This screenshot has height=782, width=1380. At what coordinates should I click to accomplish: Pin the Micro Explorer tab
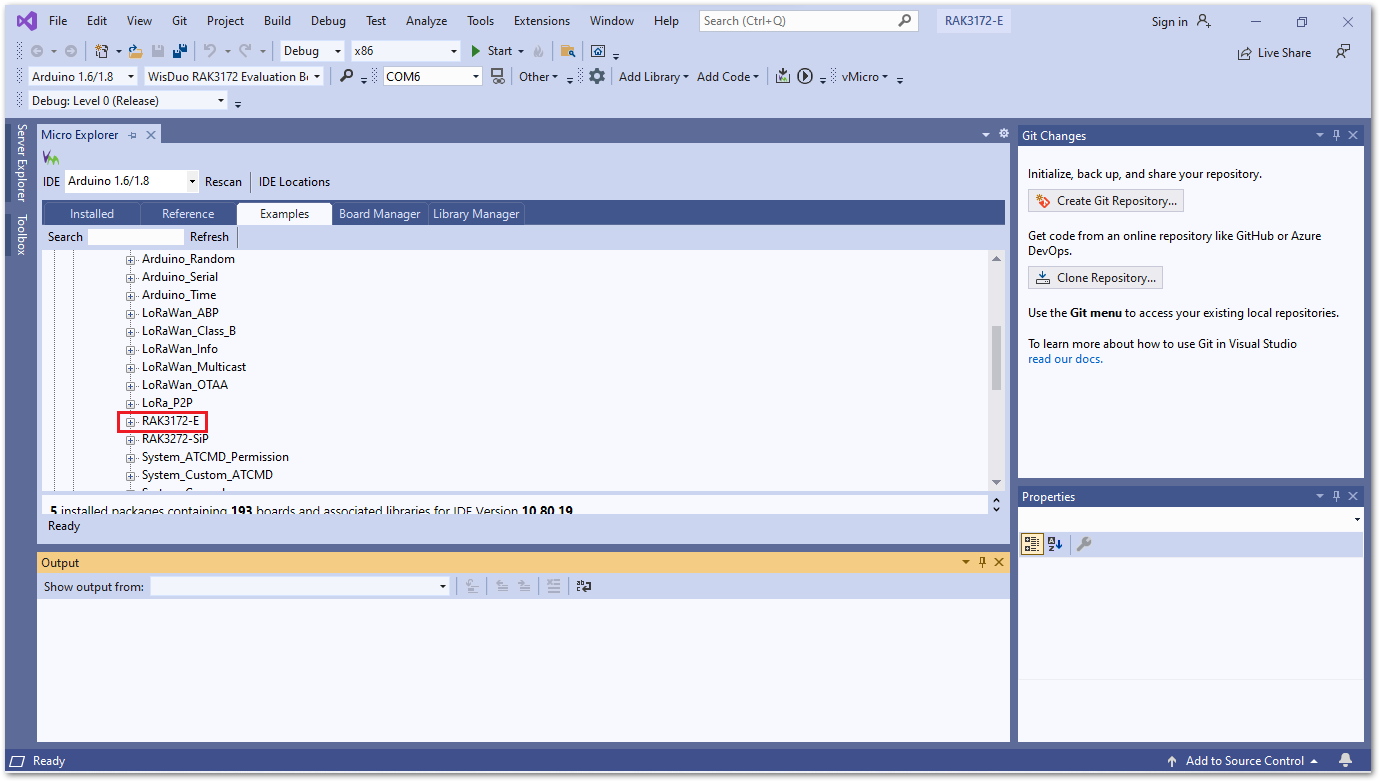point(133,135)
